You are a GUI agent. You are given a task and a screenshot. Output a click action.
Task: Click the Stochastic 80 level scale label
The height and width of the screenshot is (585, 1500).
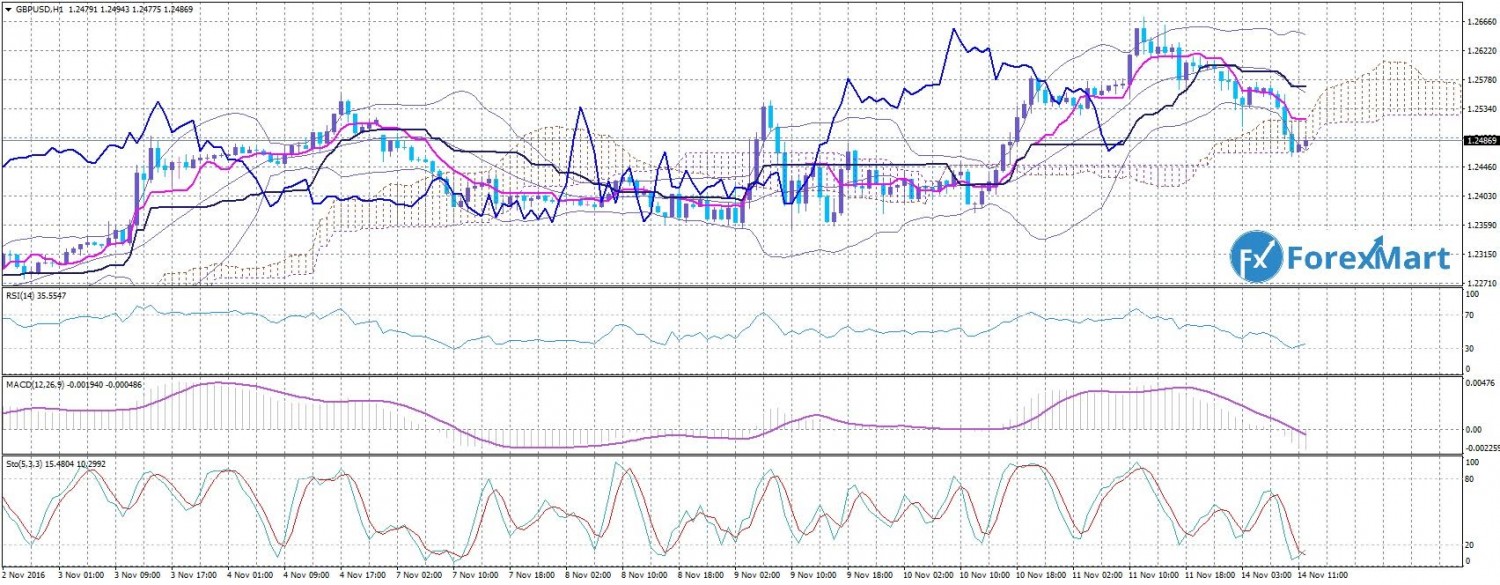(1470, 479)
